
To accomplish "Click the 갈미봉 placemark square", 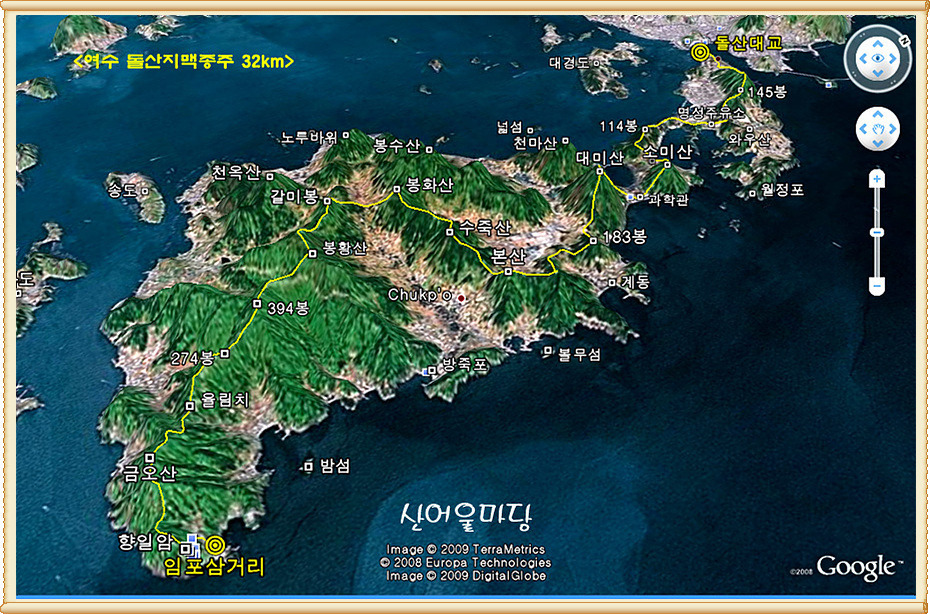I will [x=327, y=201].
